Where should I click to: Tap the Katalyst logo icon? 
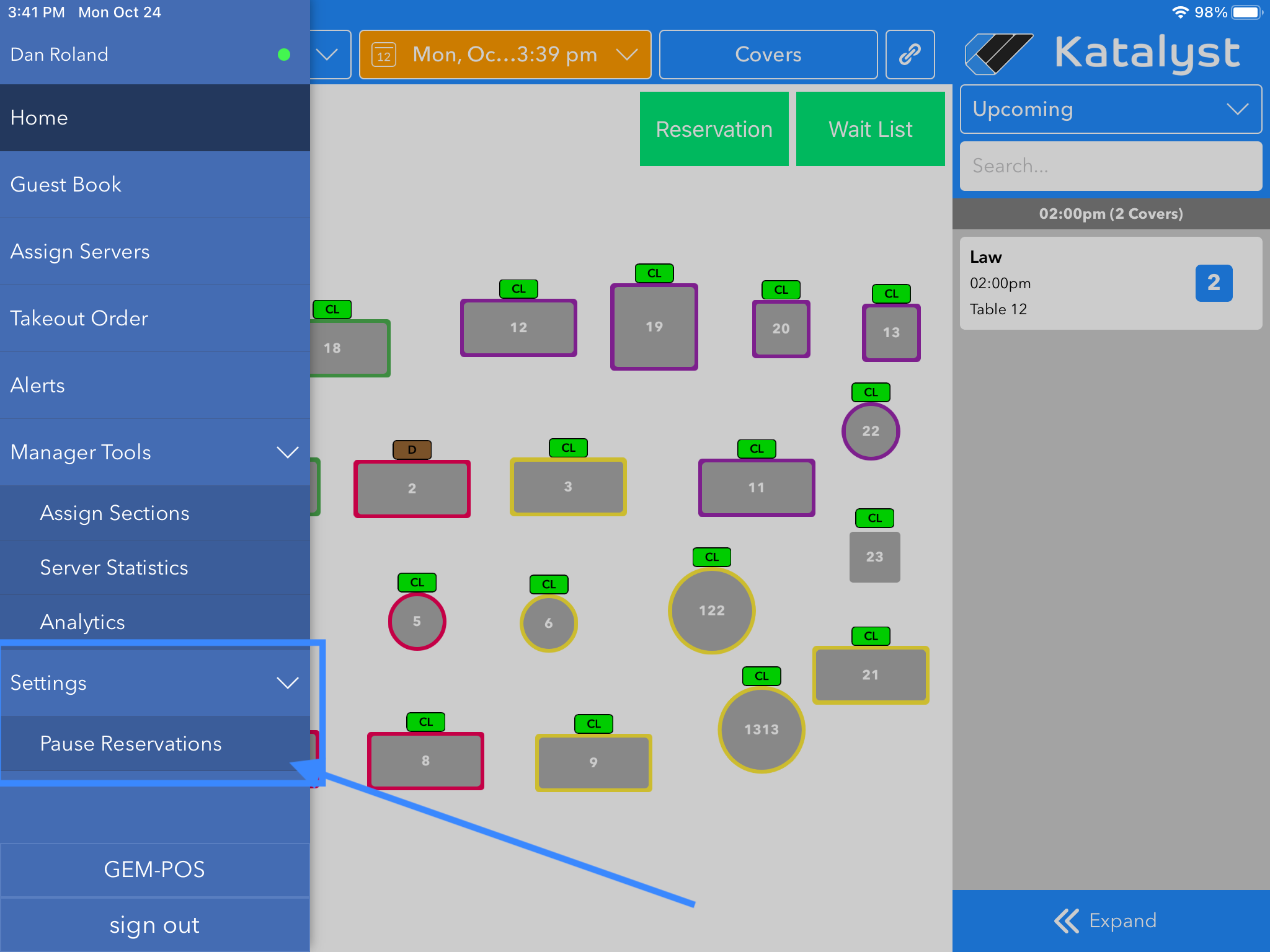click(x=998, y=54)
